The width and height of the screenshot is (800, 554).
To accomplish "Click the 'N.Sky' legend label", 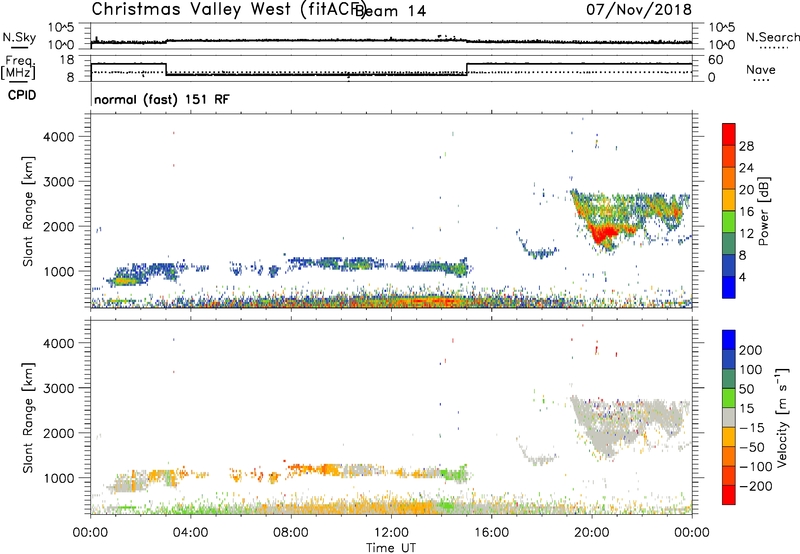I will coord(19,37).
